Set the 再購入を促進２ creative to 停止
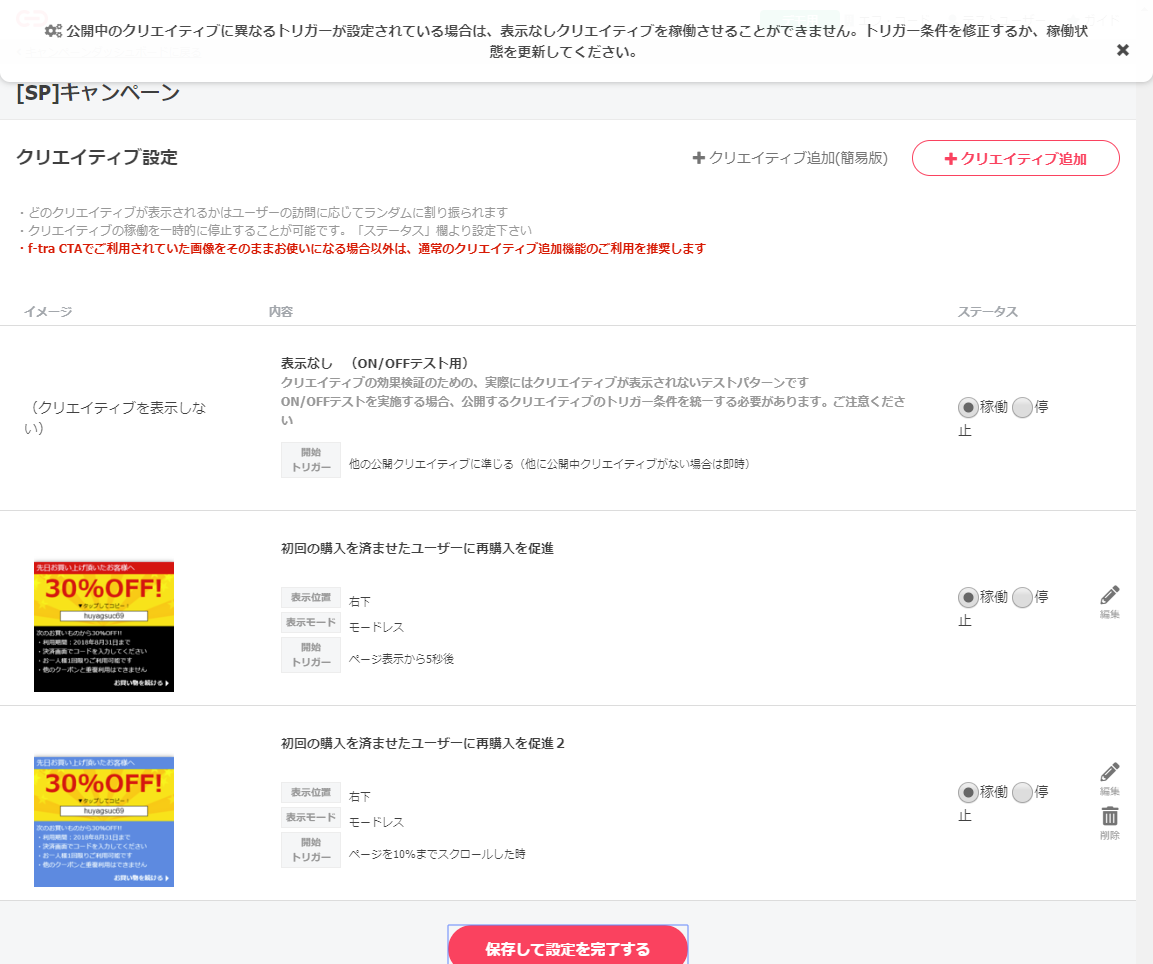Image resolution: width=1153 pixels, height=964 pixels. pyautogui.click(x=1021, y=792)
